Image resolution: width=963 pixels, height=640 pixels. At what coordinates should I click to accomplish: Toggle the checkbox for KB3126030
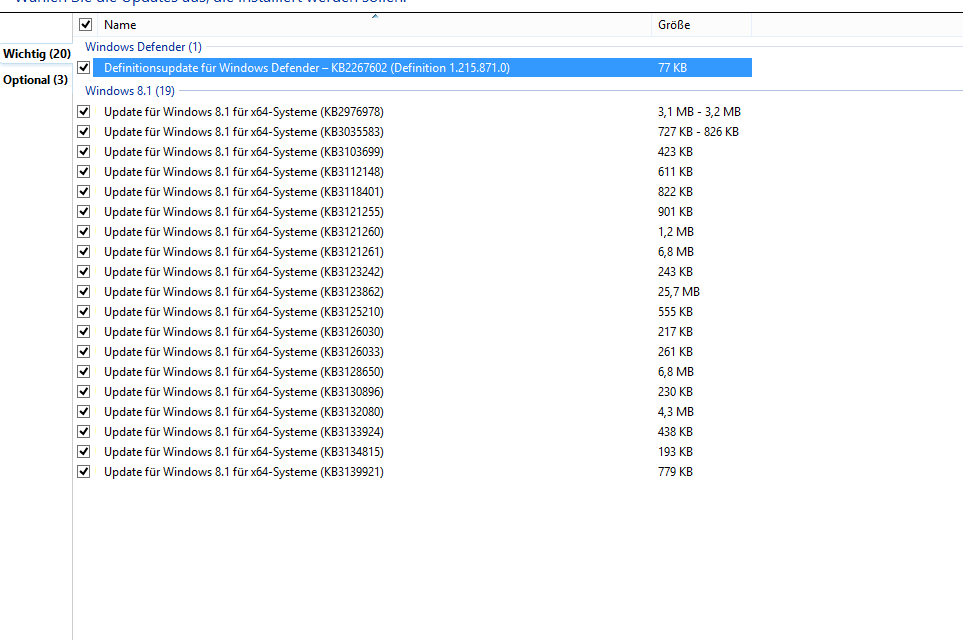[x=84, y=332]
